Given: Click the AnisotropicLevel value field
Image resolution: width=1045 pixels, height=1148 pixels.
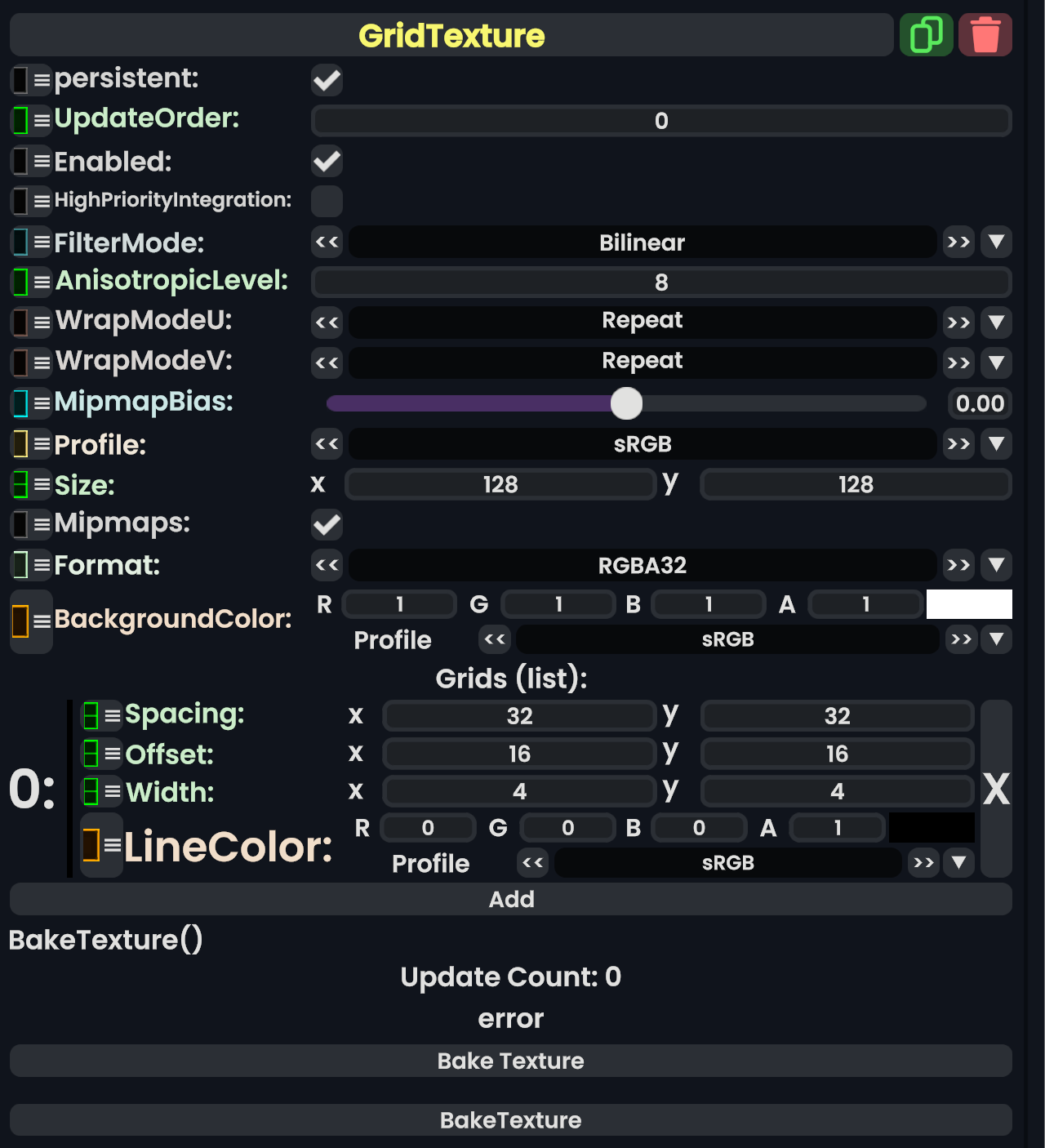Looking at the screenshot, I should (661, 283).
